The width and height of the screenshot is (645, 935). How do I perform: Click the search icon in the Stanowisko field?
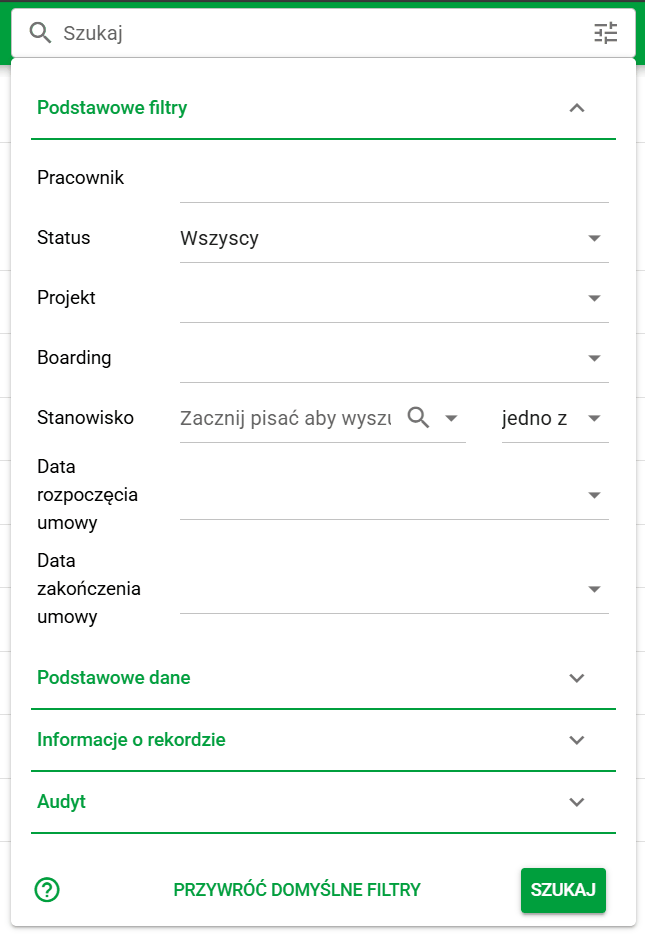tap(420, 417)
